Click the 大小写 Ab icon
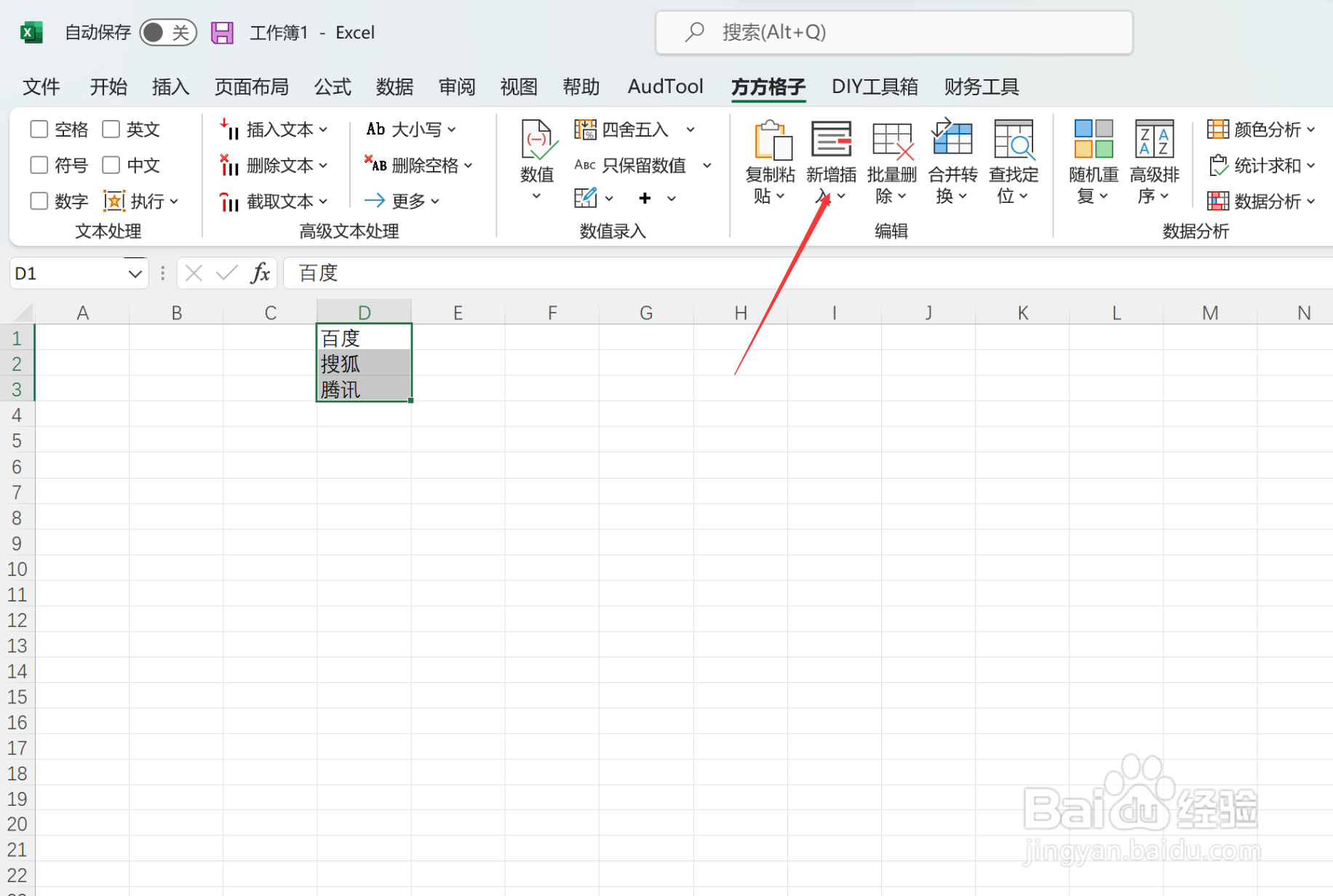Viewport: 1333px width, 896px height. tap(375, 129)
